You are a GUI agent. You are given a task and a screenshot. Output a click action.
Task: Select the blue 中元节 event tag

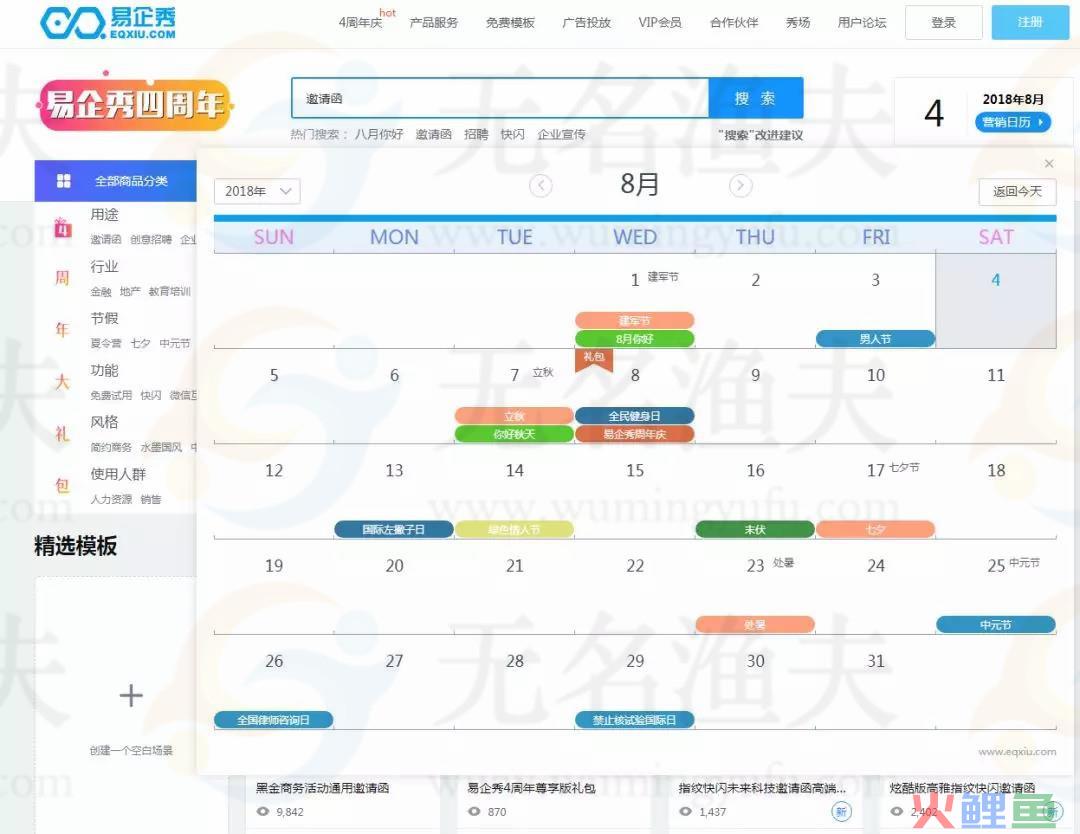(x=995, y=625)
